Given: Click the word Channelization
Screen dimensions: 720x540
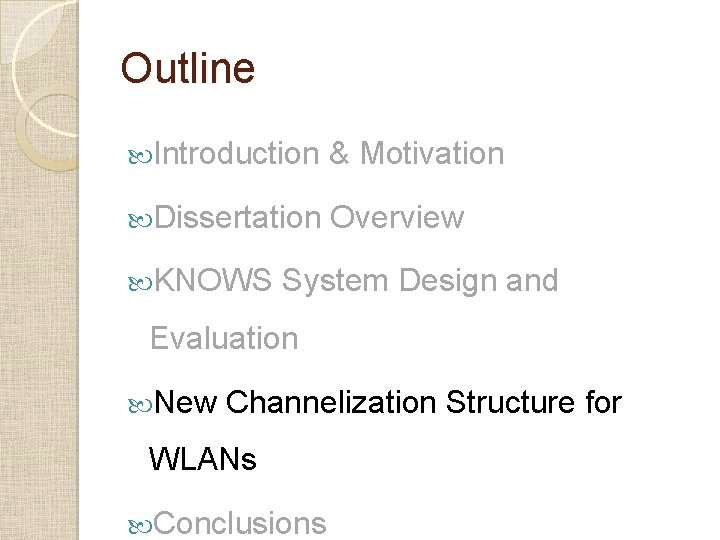Looking at the screenshot, I should pyautogui.click(x=332, y=403).
